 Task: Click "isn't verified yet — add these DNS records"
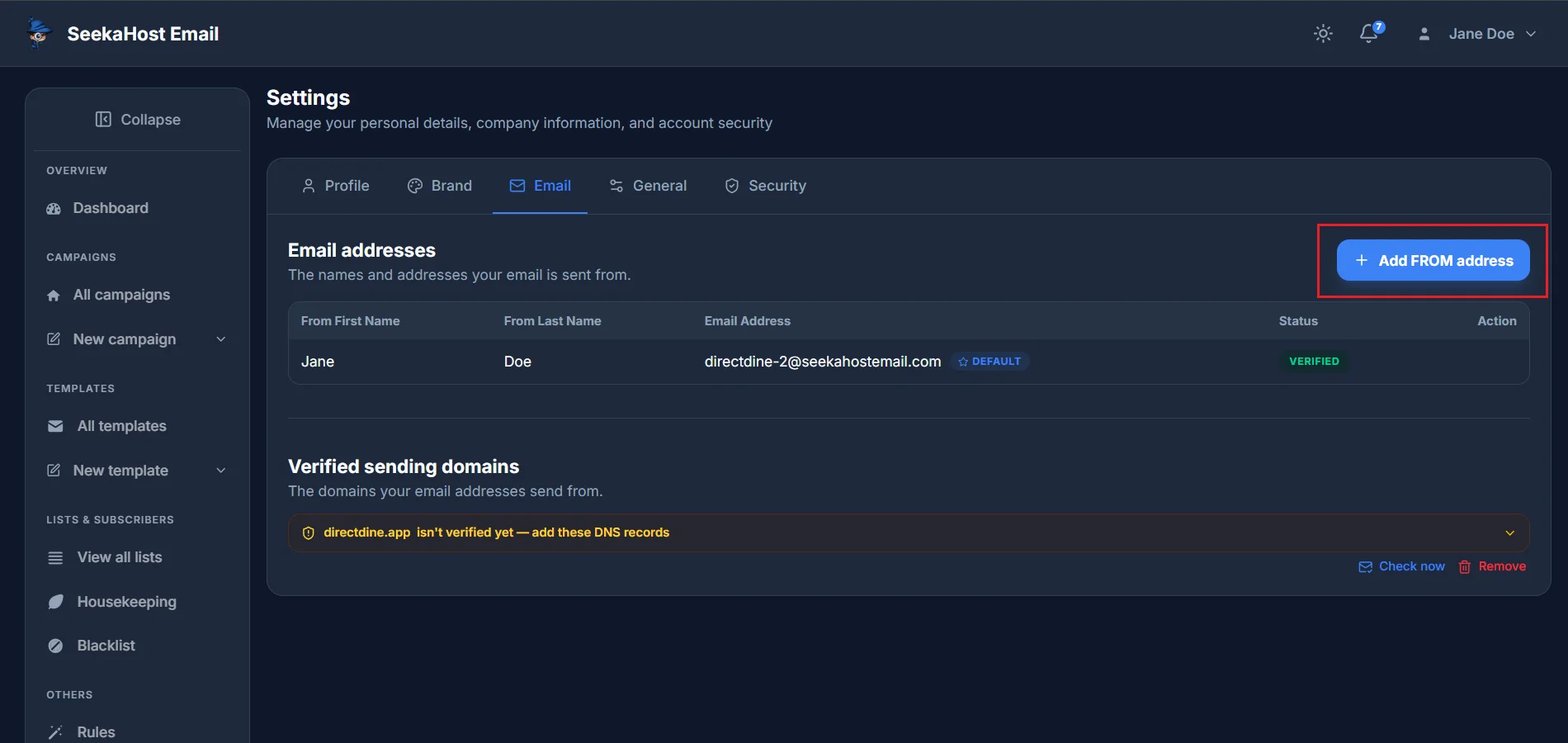coord(543,532)
